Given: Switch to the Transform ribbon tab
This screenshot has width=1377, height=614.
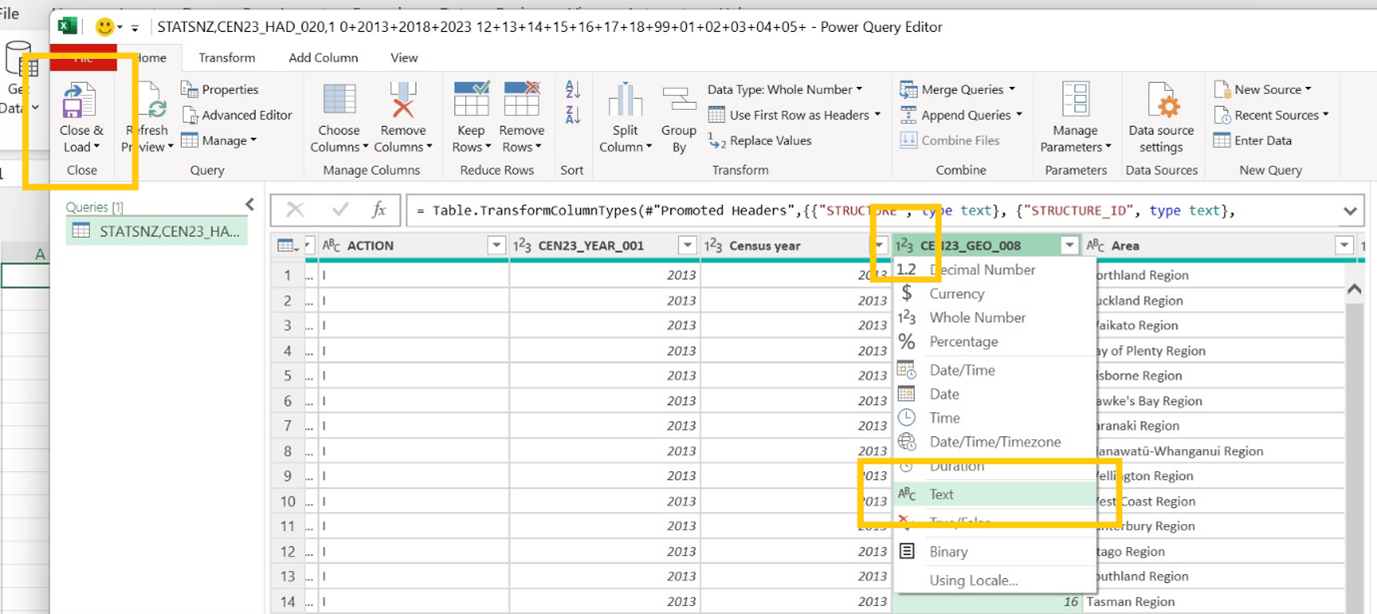Looking at the screenshot, I should (x=227, y=58).
